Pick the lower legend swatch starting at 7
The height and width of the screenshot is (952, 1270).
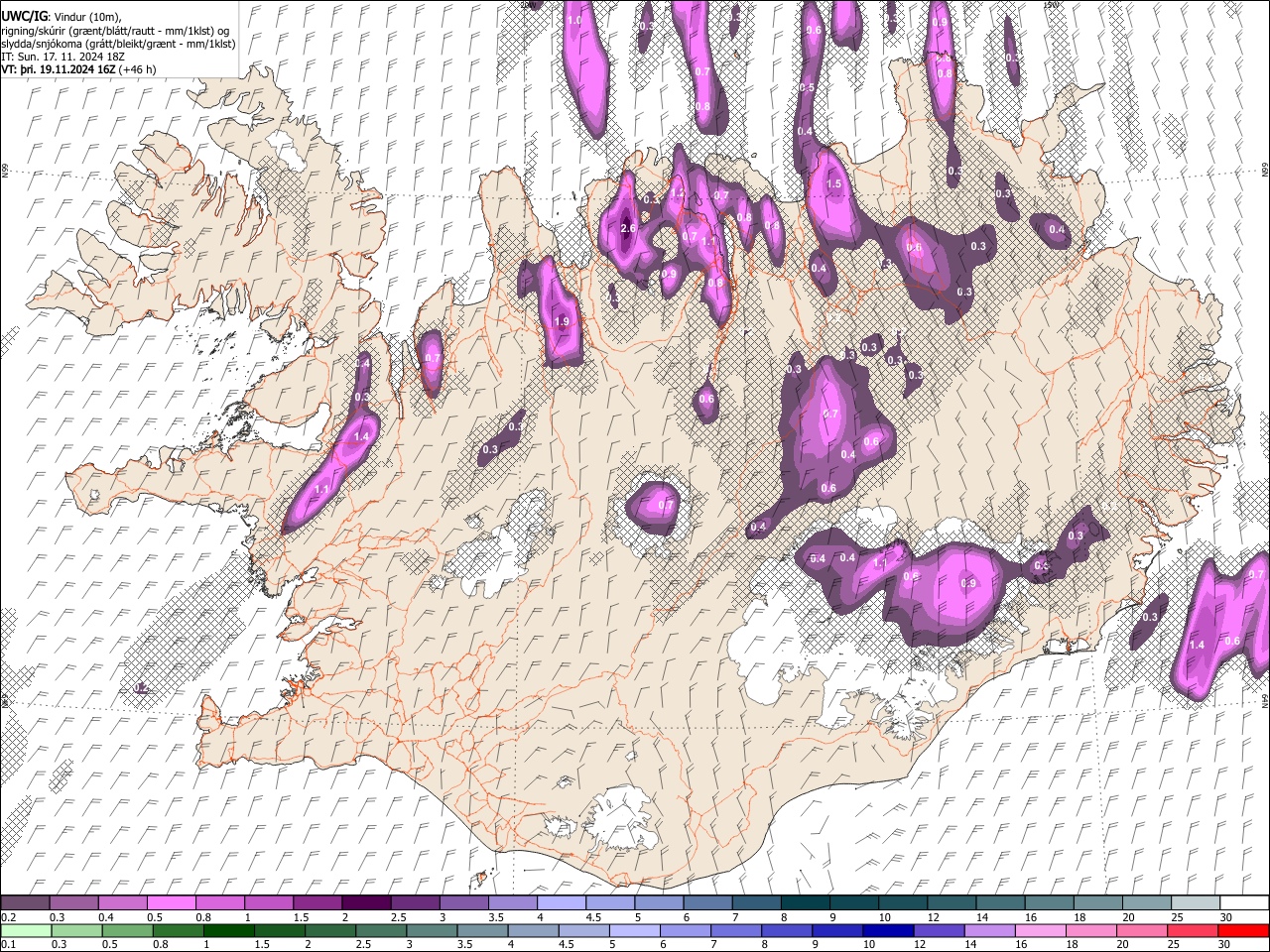(x=736, y=930)
